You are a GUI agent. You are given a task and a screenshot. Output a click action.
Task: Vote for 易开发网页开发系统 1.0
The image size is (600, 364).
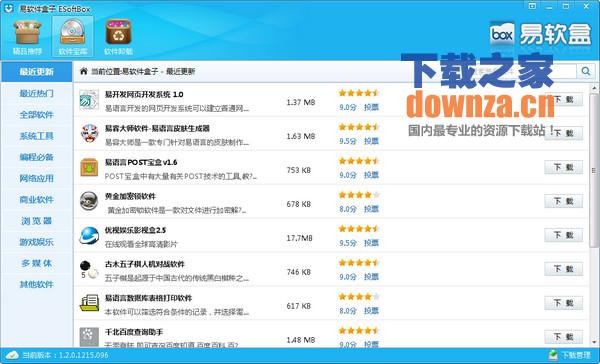click(x=371, y=107)
